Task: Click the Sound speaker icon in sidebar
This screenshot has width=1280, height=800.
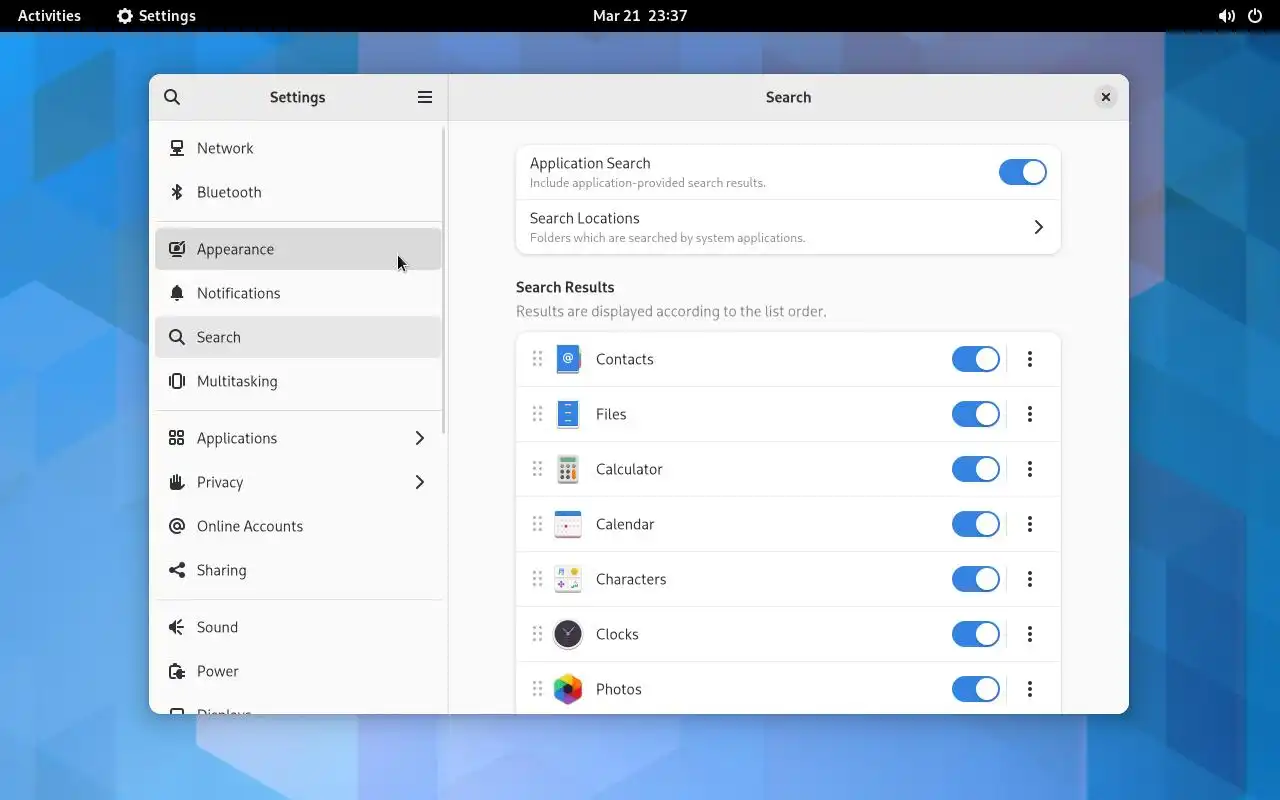Action: click(x=177, y=627)
